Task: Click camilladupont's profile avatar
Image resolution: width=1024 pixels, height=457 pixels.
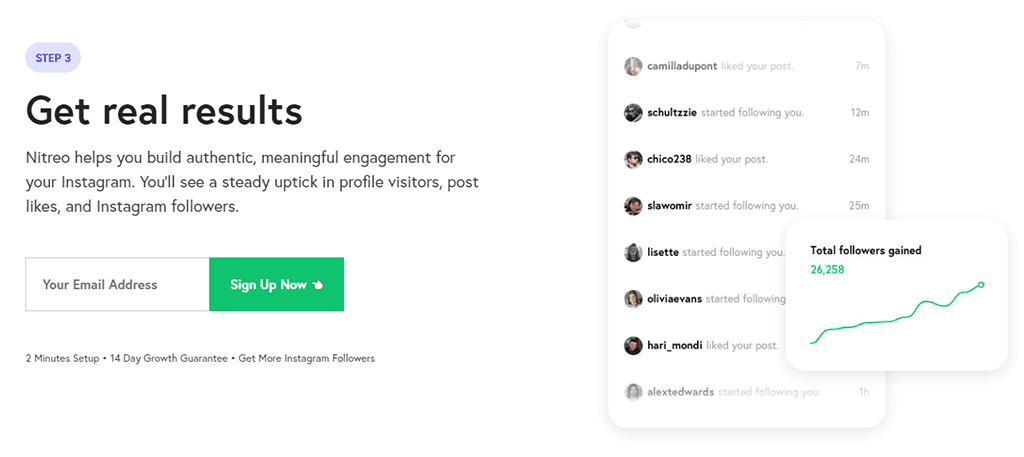Action: click(x=633, y=66)
